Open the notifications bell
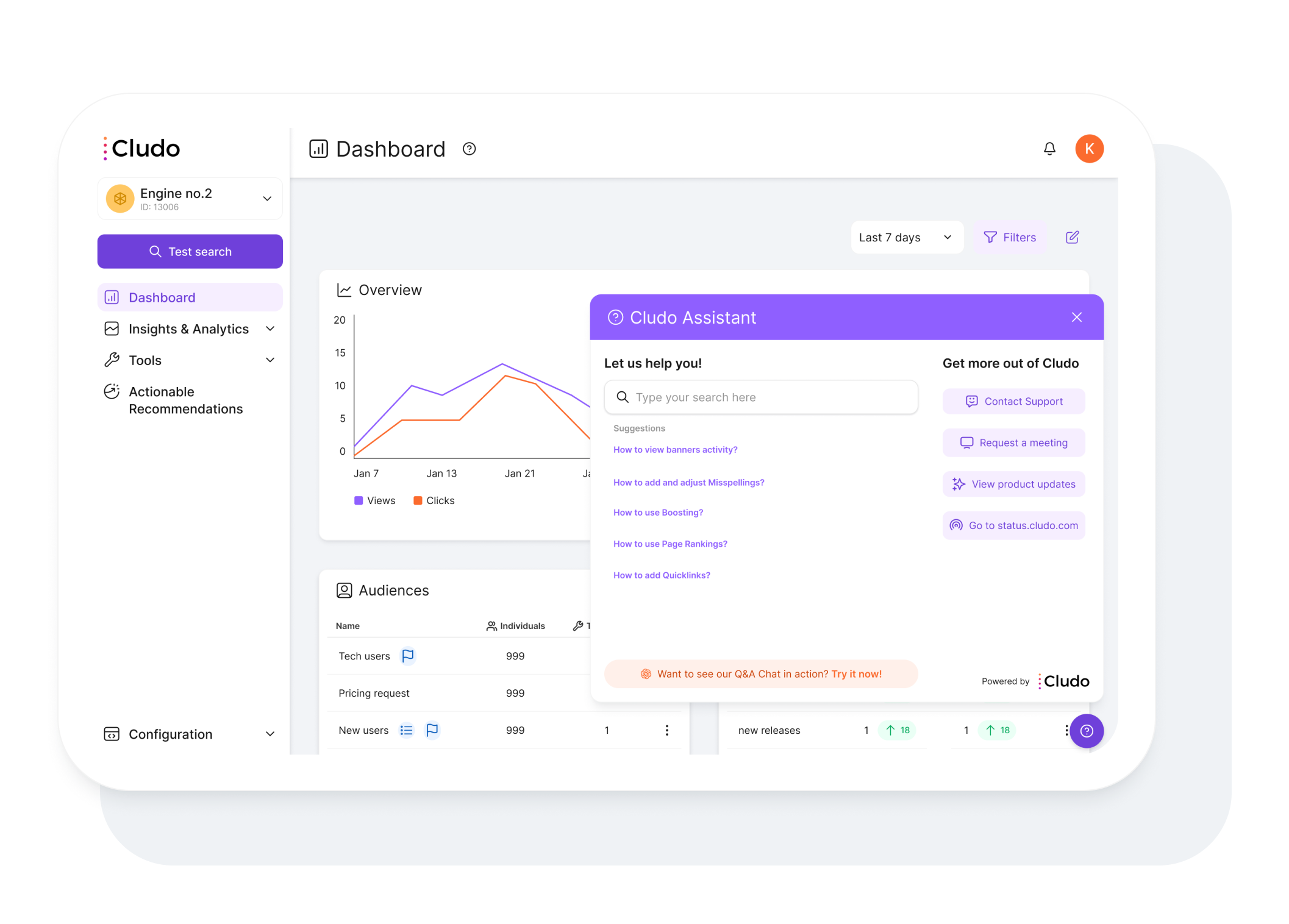The height and width of the screenshot is (924, 1289). [1049, 149]
